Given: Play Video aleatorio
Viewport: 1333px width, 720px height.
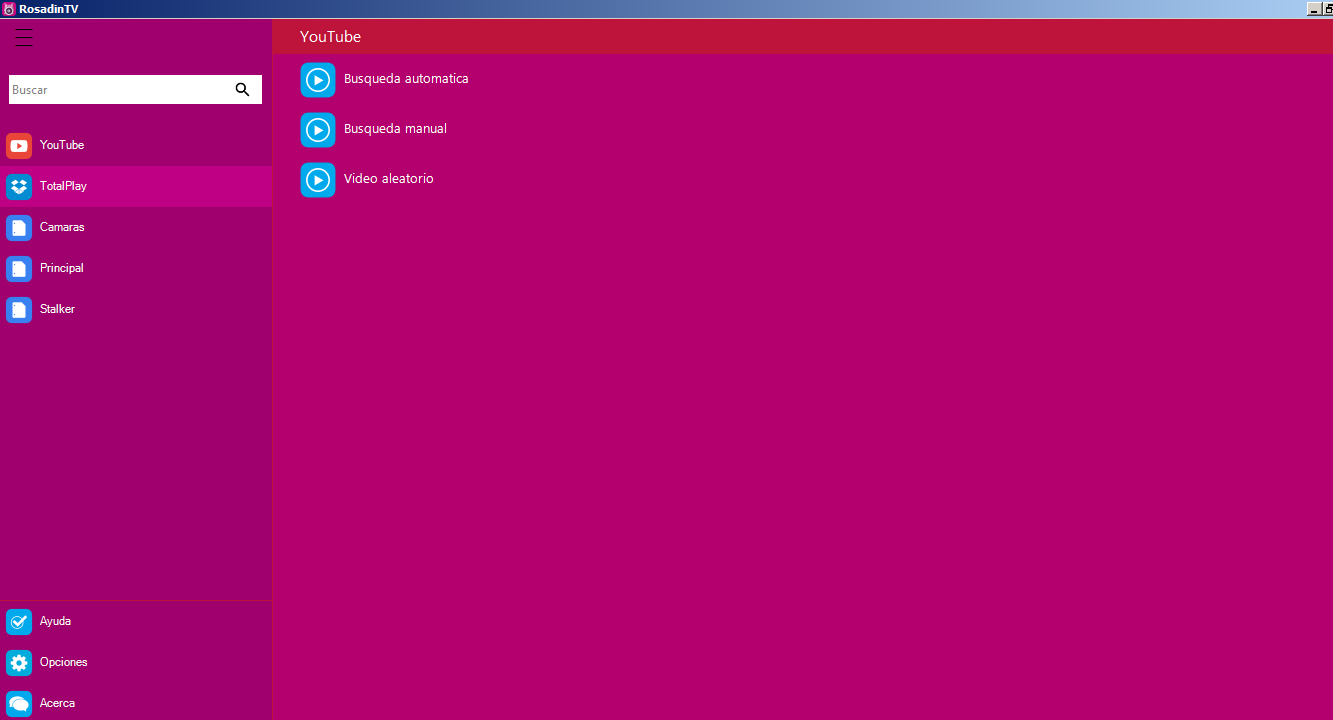Looking at the screenshot, I should pos(389,178).
